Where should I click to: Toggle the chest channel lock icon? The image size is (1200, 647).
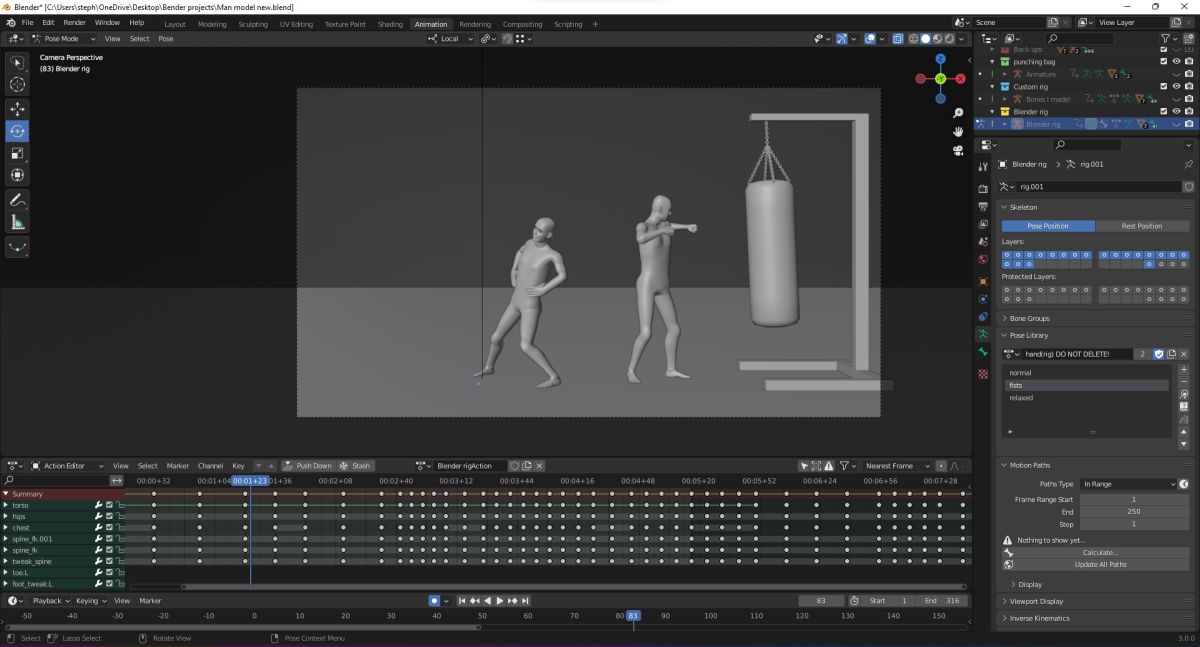point(119,528)
